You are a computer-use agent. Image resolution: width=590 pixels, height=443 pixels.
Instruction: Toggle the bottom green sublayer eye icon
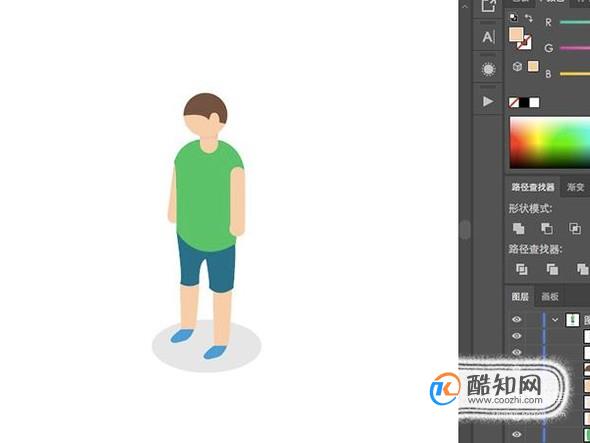point(517,434)
